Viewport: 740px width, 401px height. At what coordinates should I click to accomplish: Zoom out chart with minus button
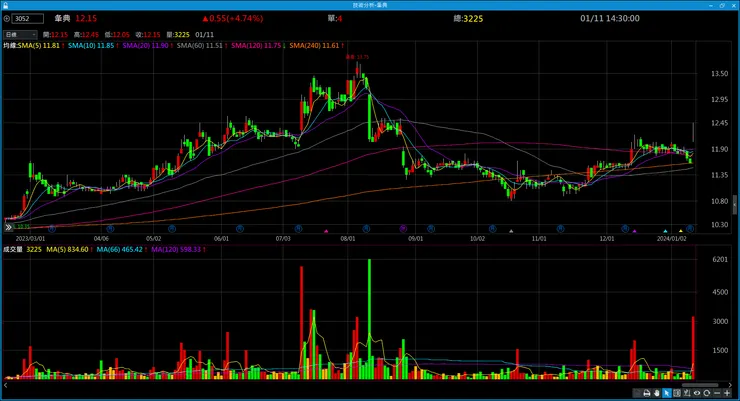(x=717, y=393)
